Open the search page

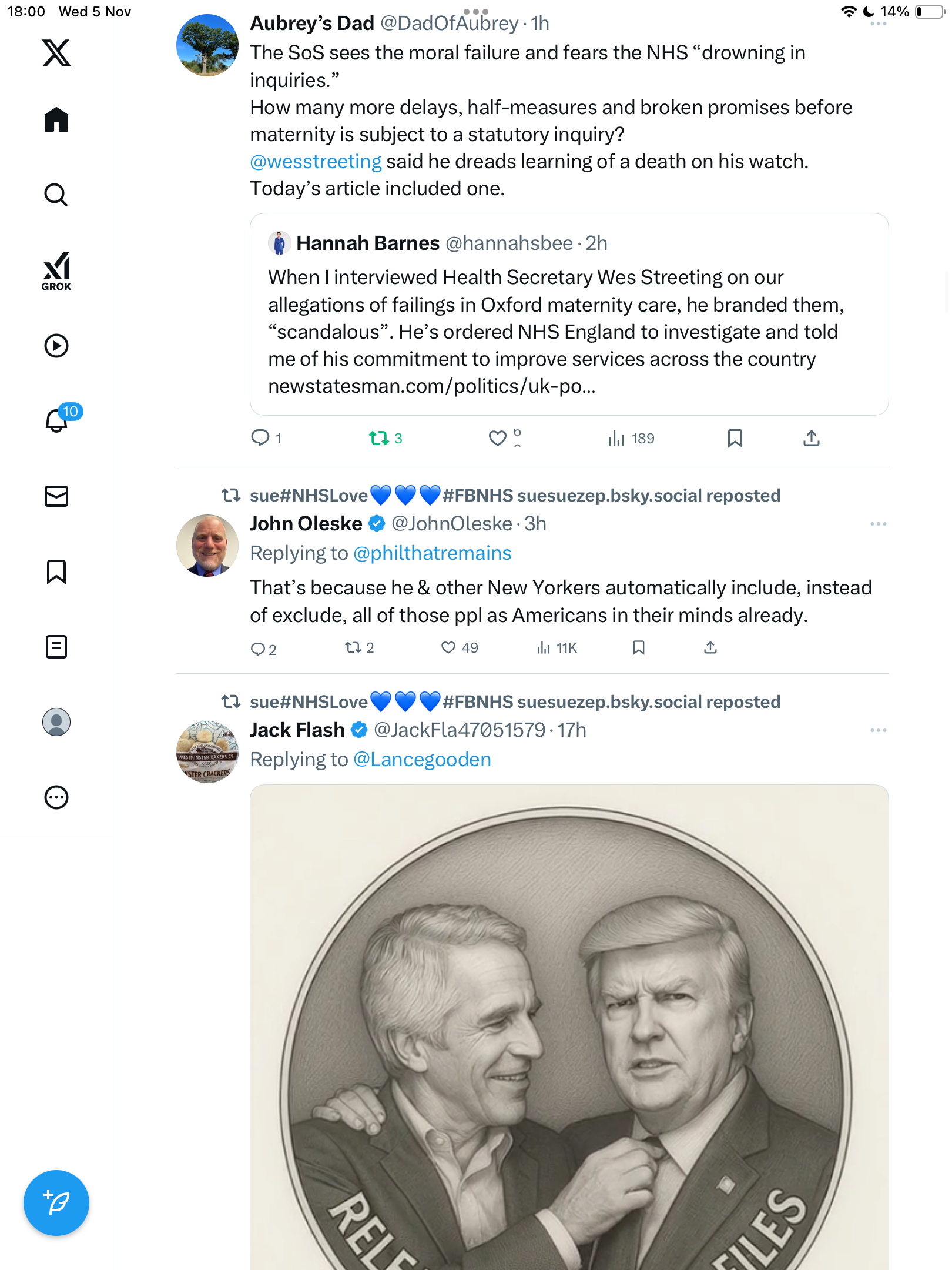click(56, 195)
